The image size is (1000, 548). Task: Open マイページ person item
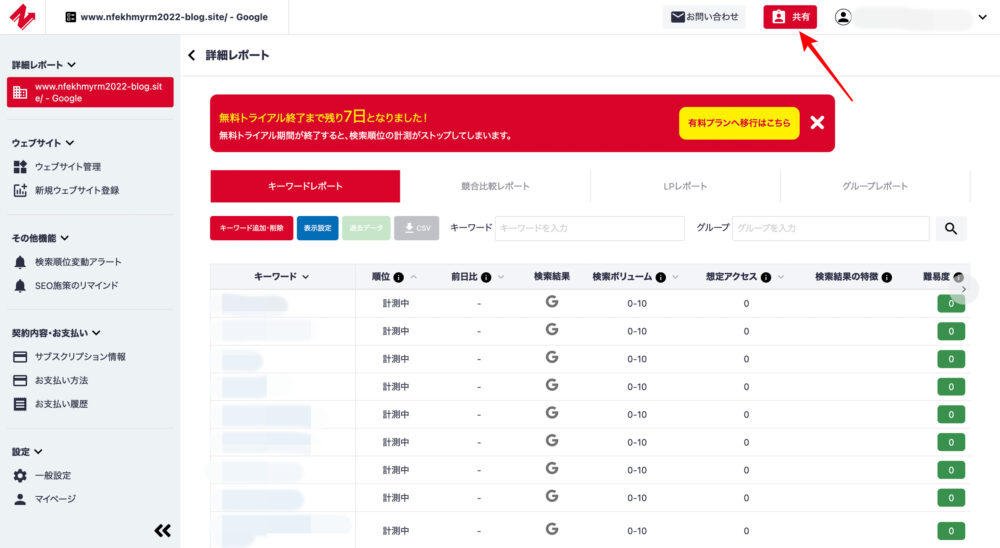(x=44, y=499)
